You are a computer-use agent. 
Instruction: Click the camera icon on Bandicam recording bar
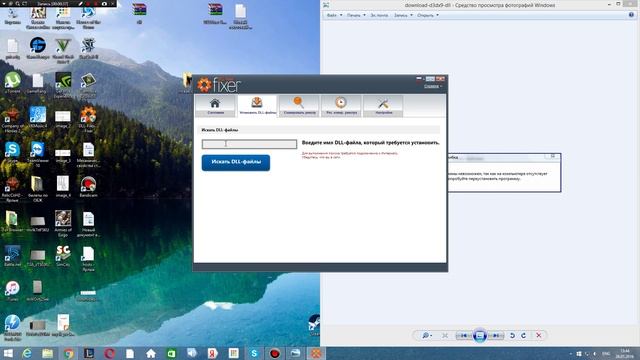coord(104,3)
